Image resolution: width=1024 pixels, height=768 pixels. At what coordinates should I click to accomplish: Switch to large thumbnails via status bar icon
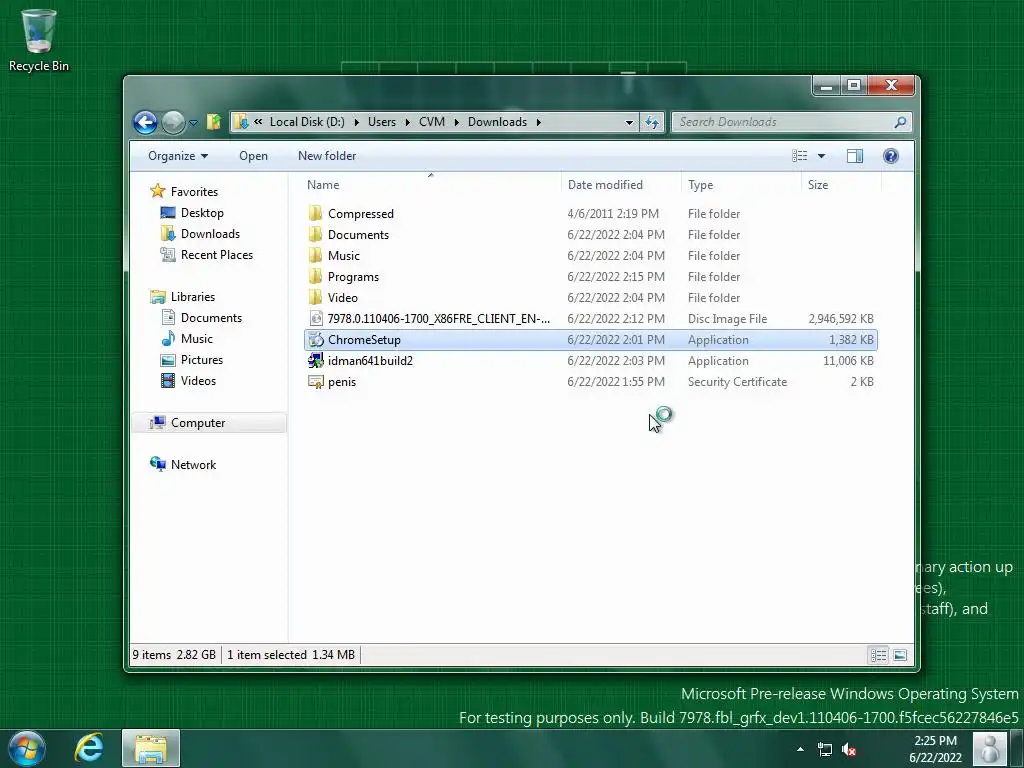coord(900,655)
